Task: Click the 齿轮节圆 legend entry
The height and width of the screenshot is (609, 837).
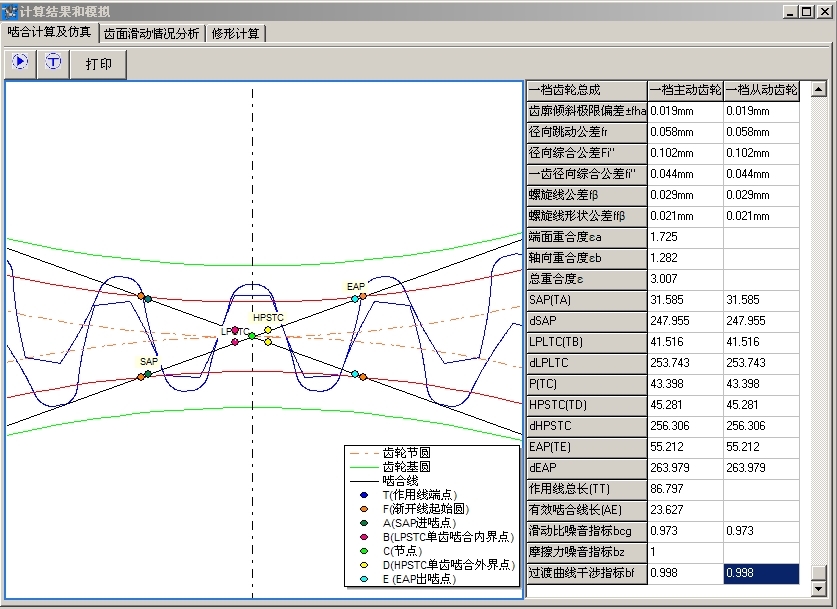Action: coord(390,453)
